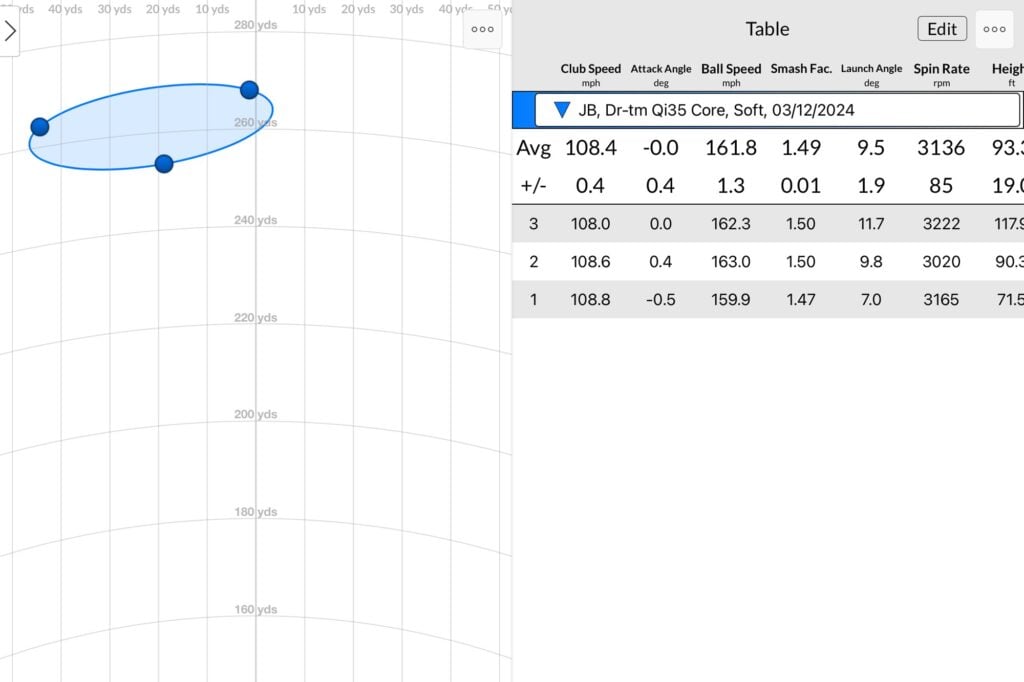Viewport: 1024px width, 682px height.
Task: Click the blue swatch beside the session name
Action: [x=521, y=110]
